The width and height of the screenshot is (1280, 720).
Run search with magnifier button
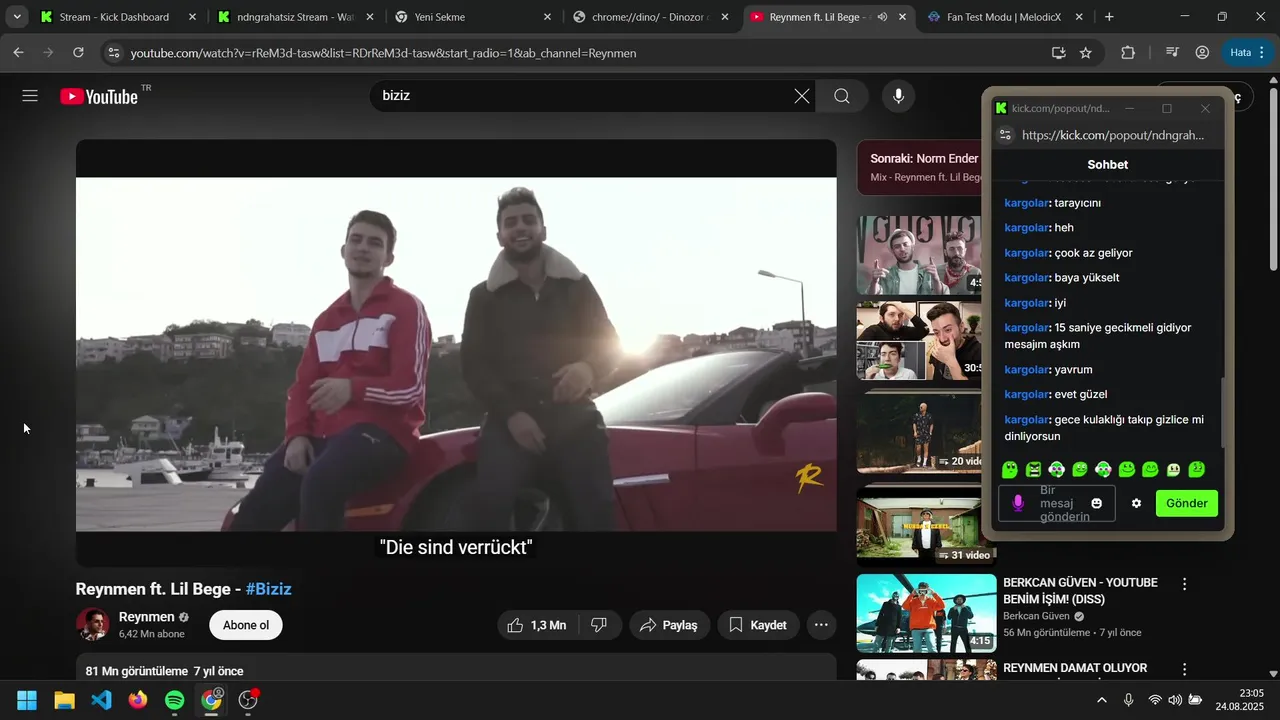(842, 96)
